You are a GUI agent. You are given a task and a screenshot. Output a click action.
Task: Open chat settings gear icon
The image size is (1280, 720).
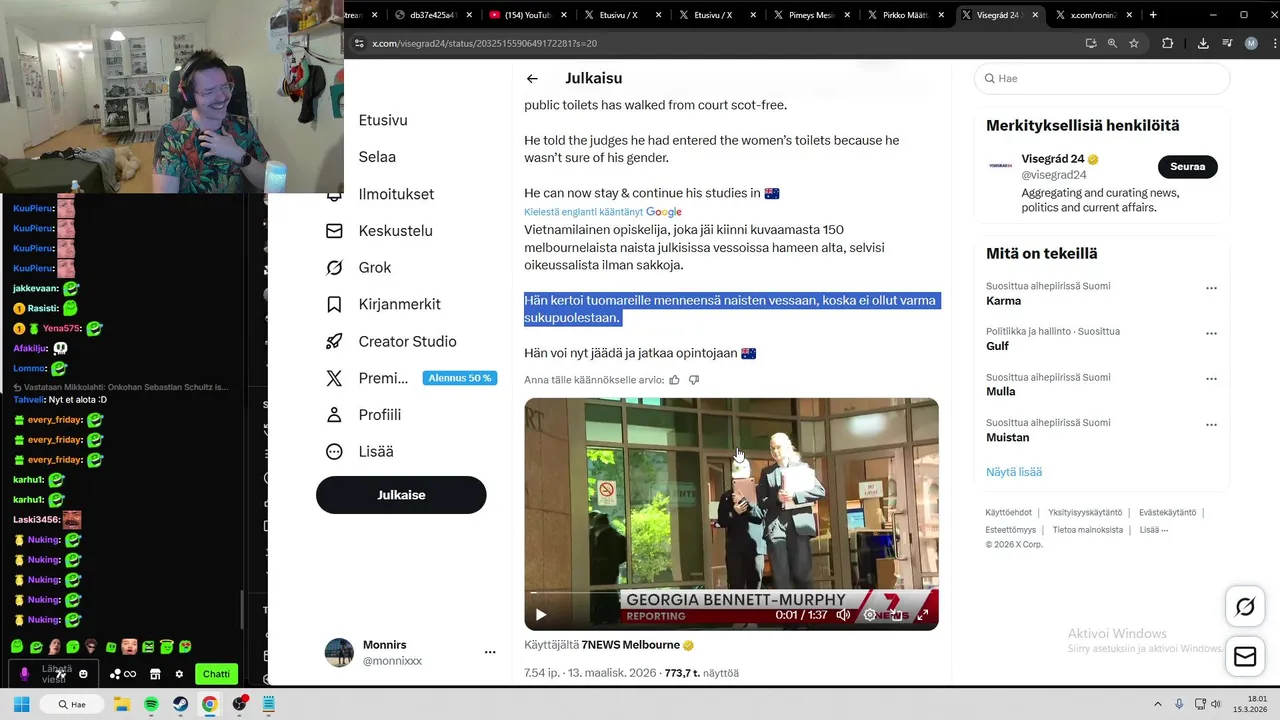coord(179,674)
